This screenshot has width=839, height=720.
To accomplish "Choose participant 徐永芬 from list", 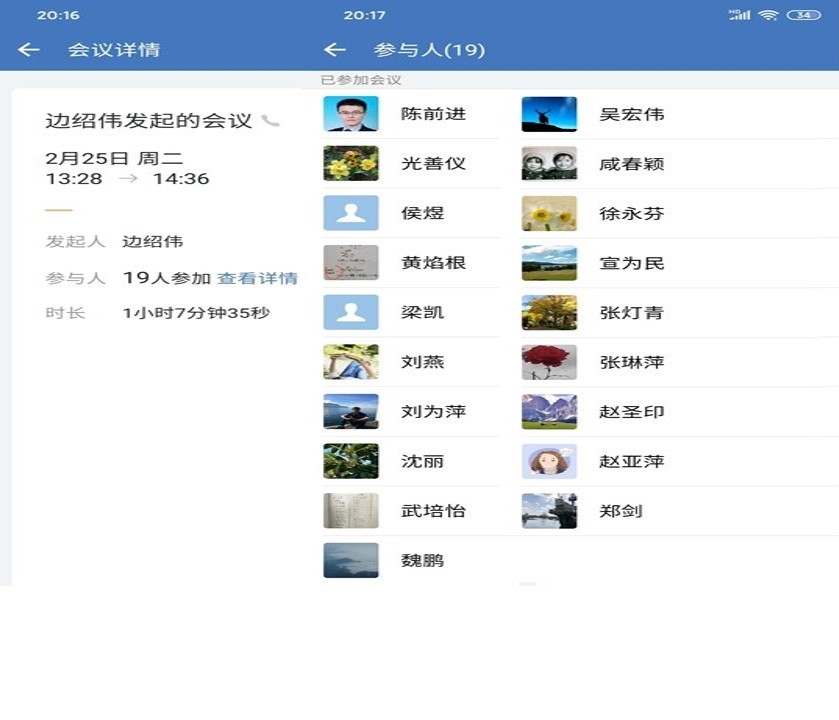I will [x=631, y=214].
